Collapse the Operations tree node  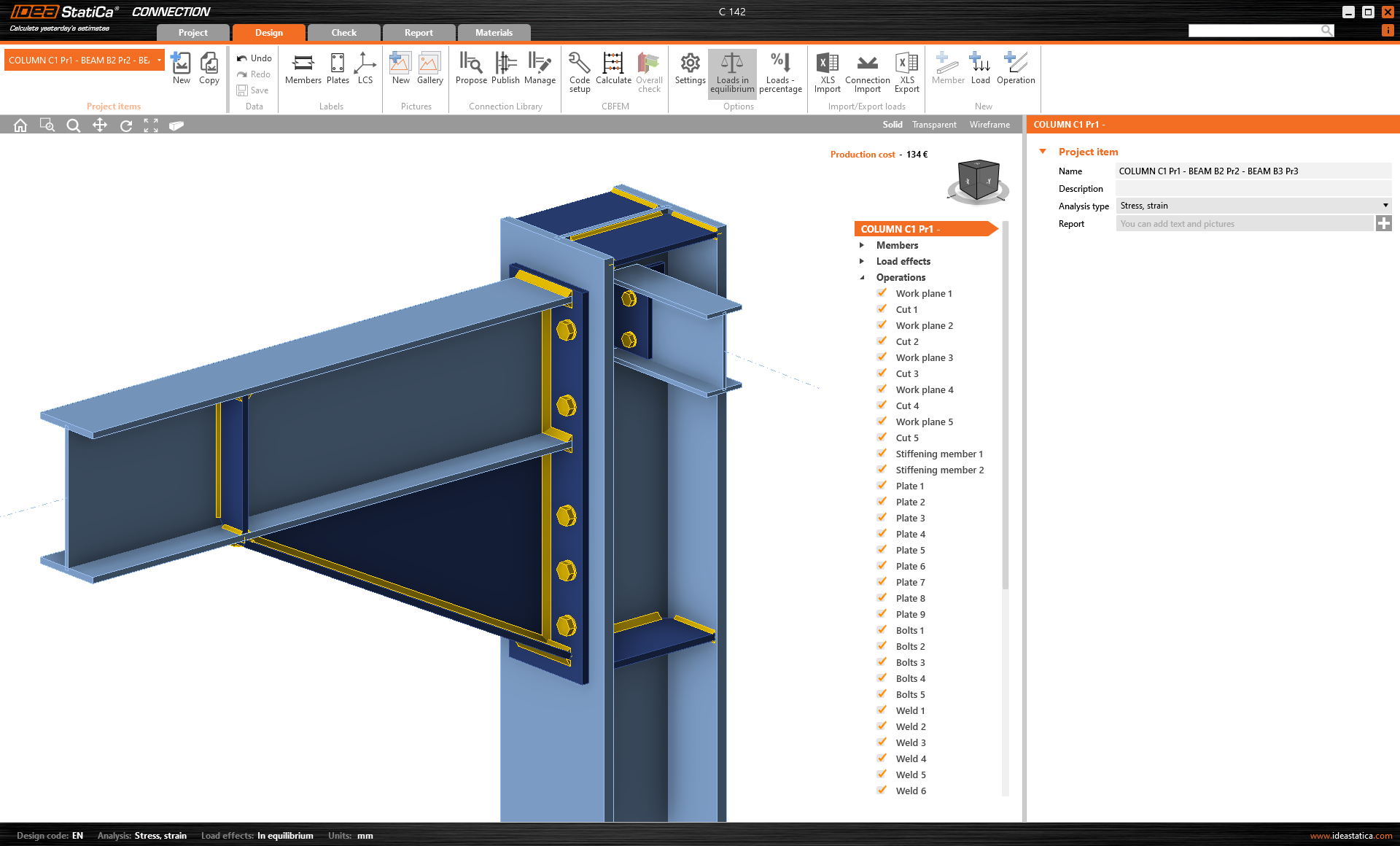(862, 277)
